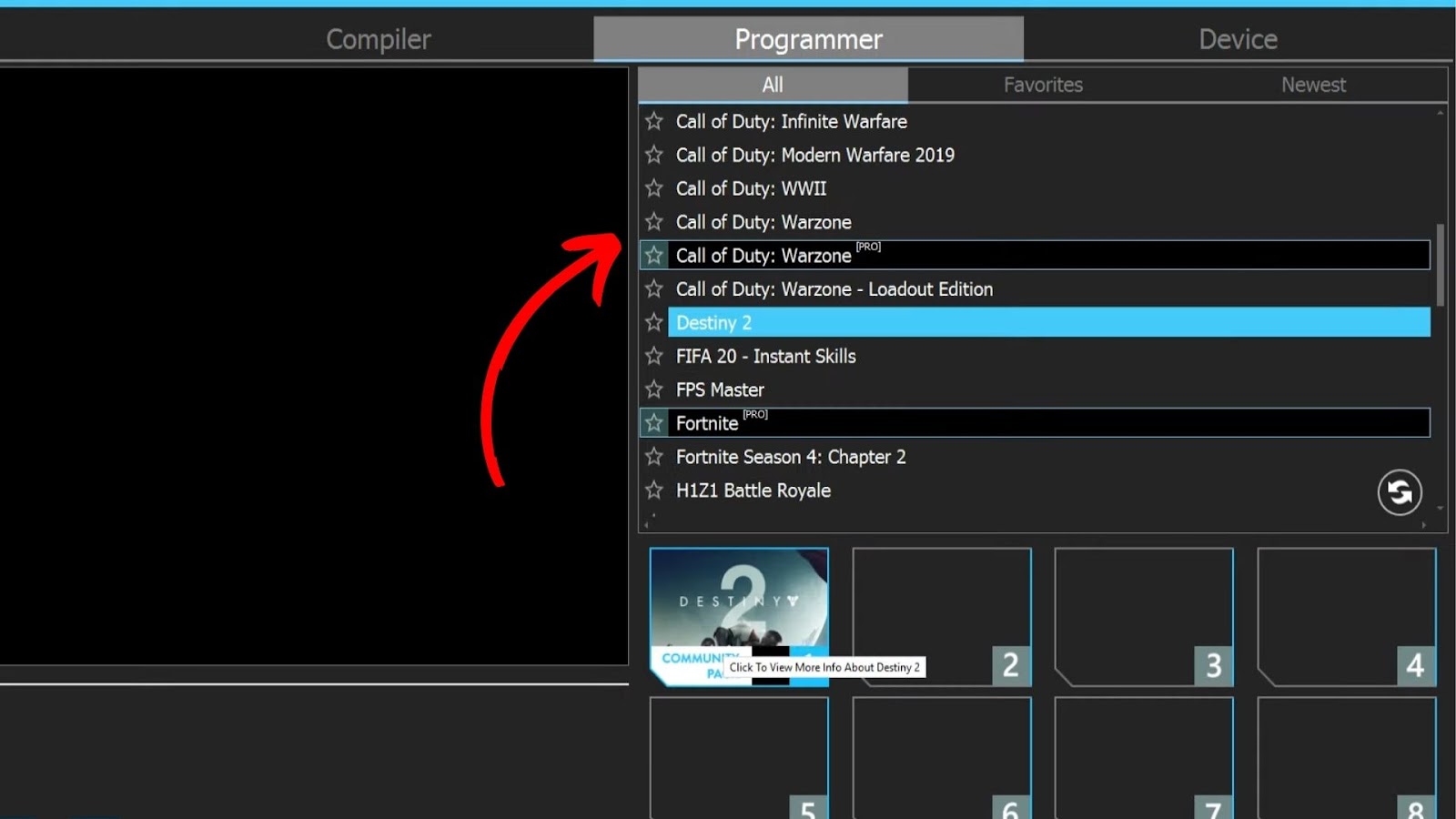Screen dimensions: 1456x819
Task: Open the Newest tab
Action: (1313, 85)
